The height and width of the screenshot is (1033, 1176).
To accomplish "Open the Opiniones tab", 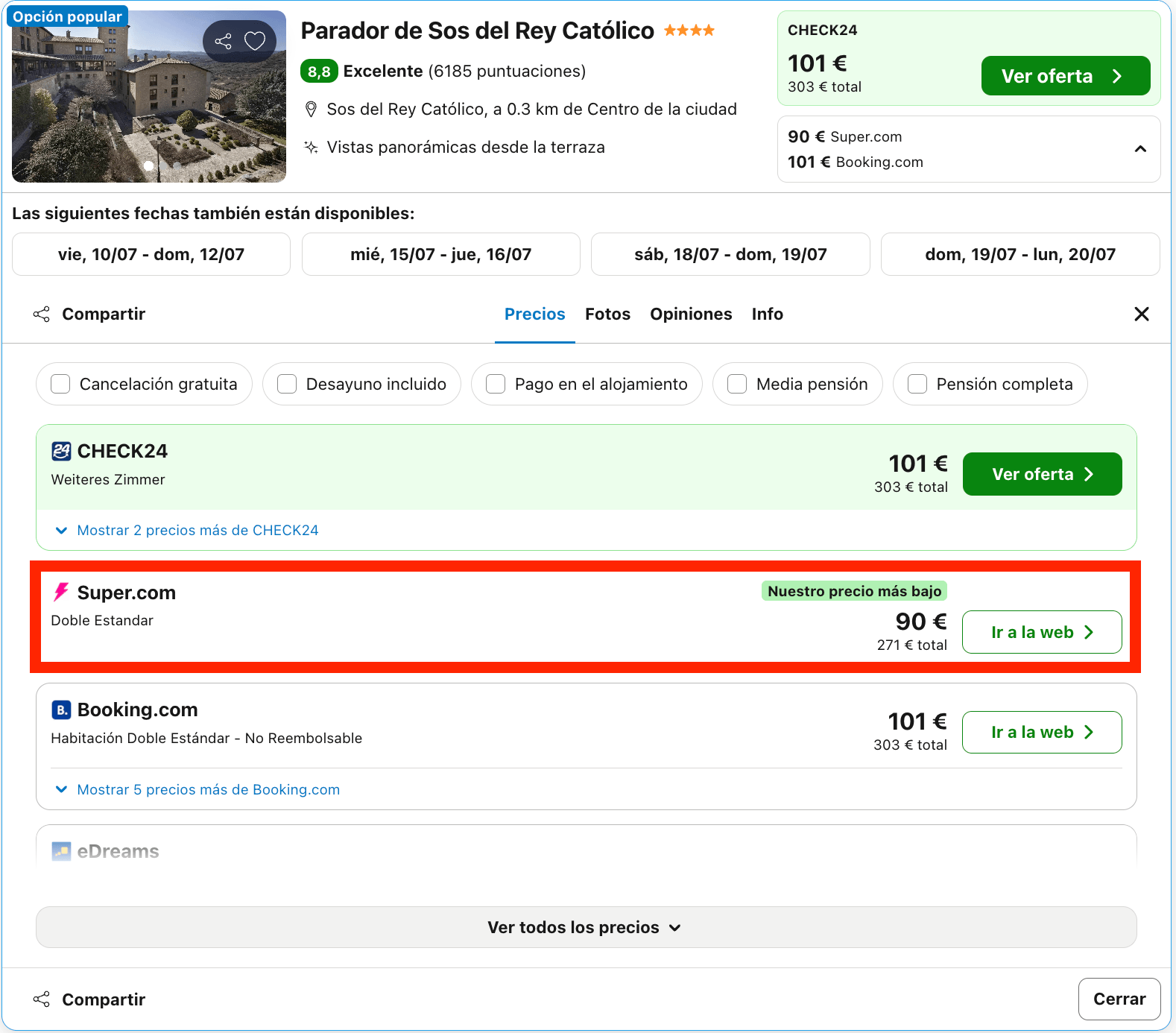I will 691,314.
